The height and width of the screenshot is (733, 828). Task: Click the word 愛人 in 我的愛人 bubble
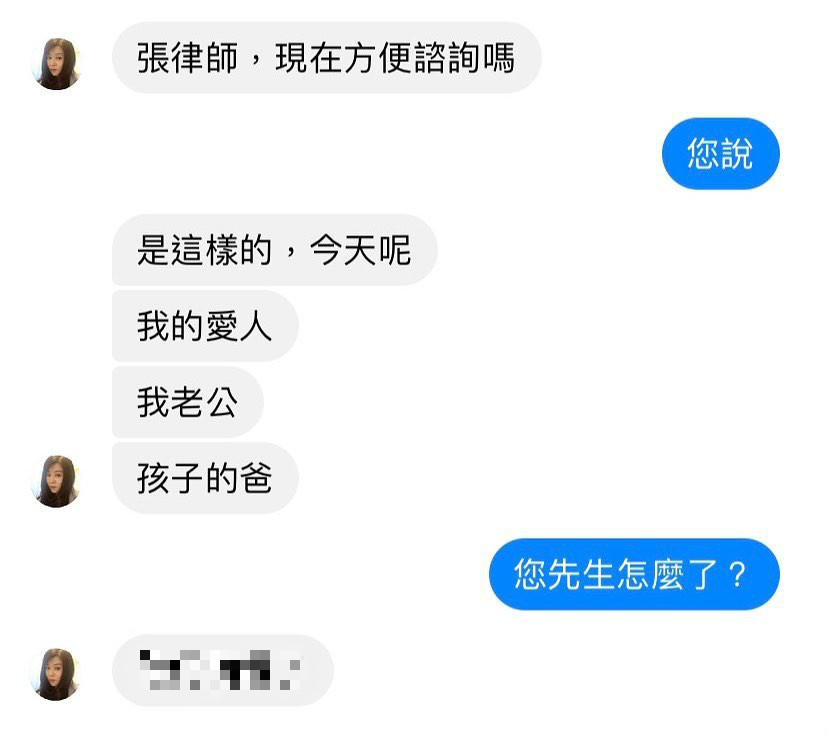pos(239,326)
